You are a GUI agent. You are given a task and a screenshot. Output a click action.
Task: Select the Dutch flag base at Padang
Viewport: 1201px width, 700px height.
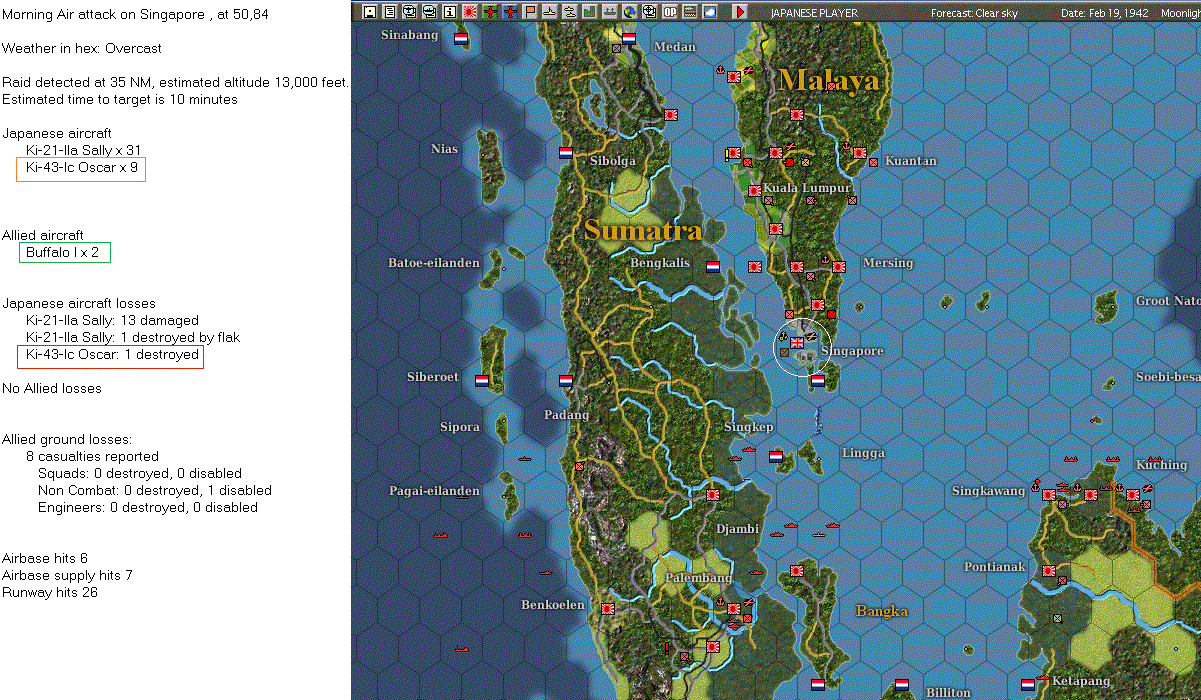[x=566, y=381]
